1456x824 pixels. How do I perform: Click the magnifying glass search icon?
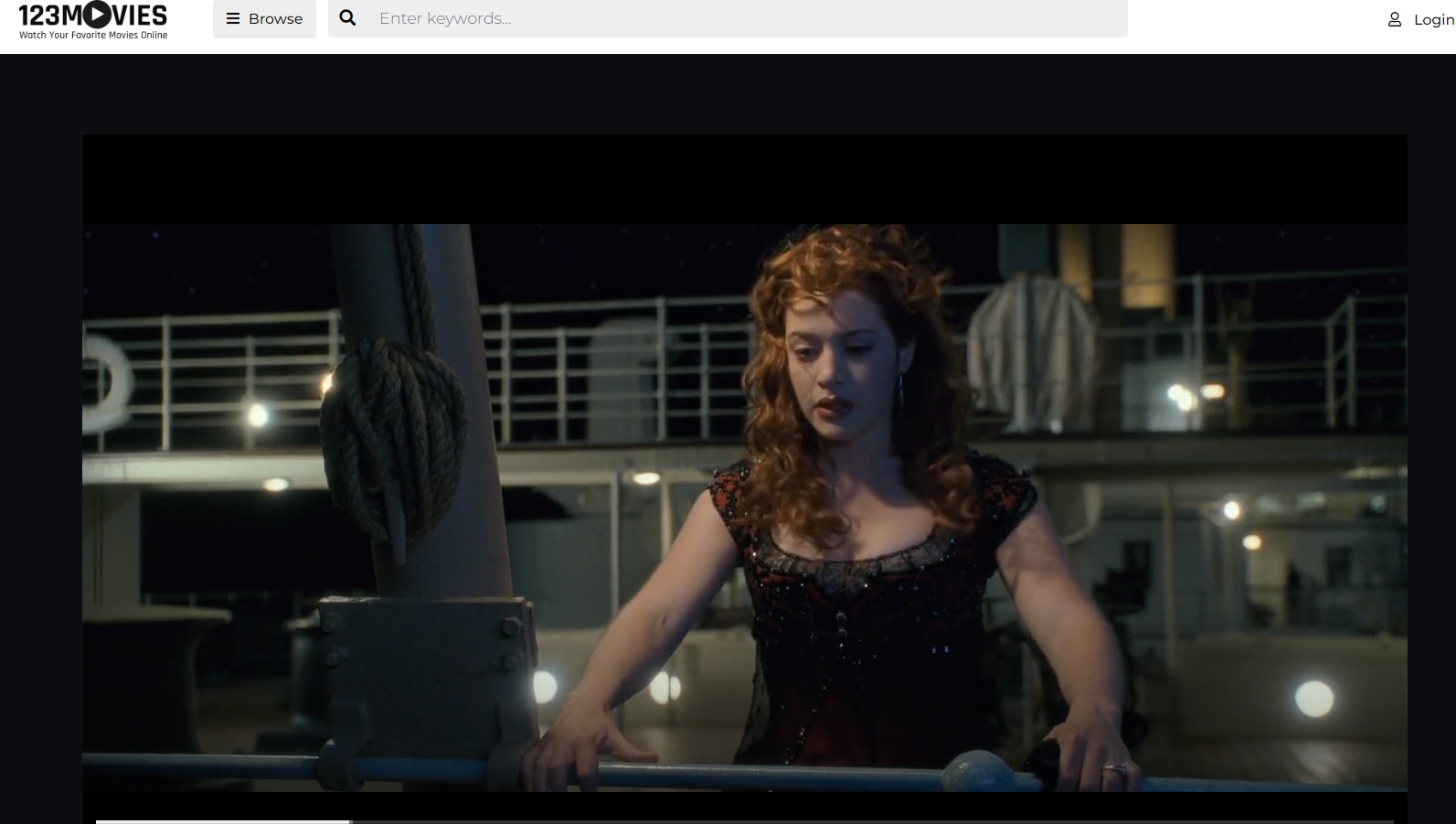[347, 18]
